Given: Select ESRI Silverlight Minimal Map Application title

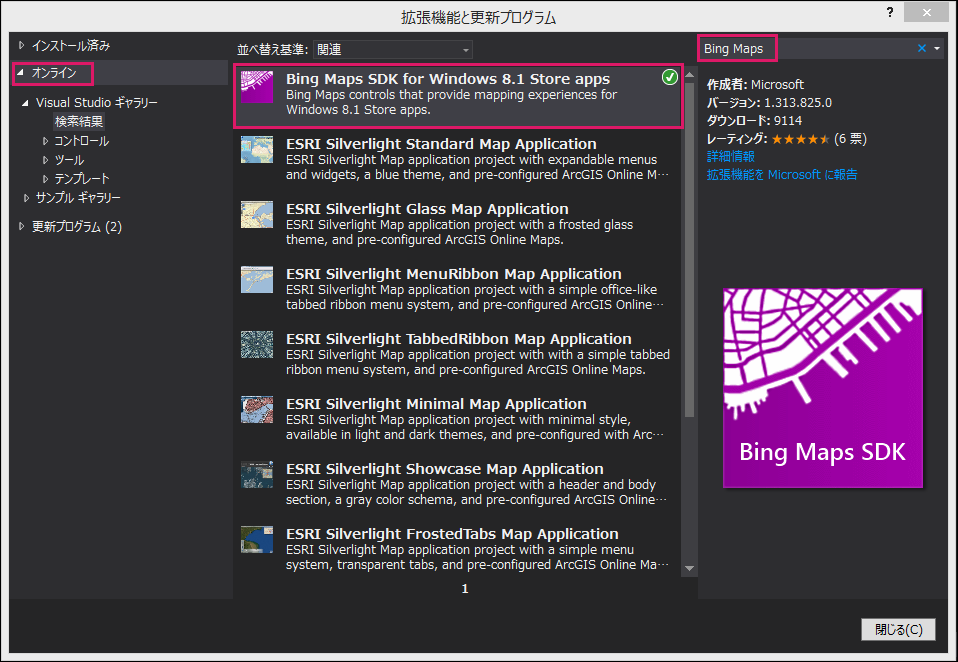Looking at the screenshot, I should 436,404.
